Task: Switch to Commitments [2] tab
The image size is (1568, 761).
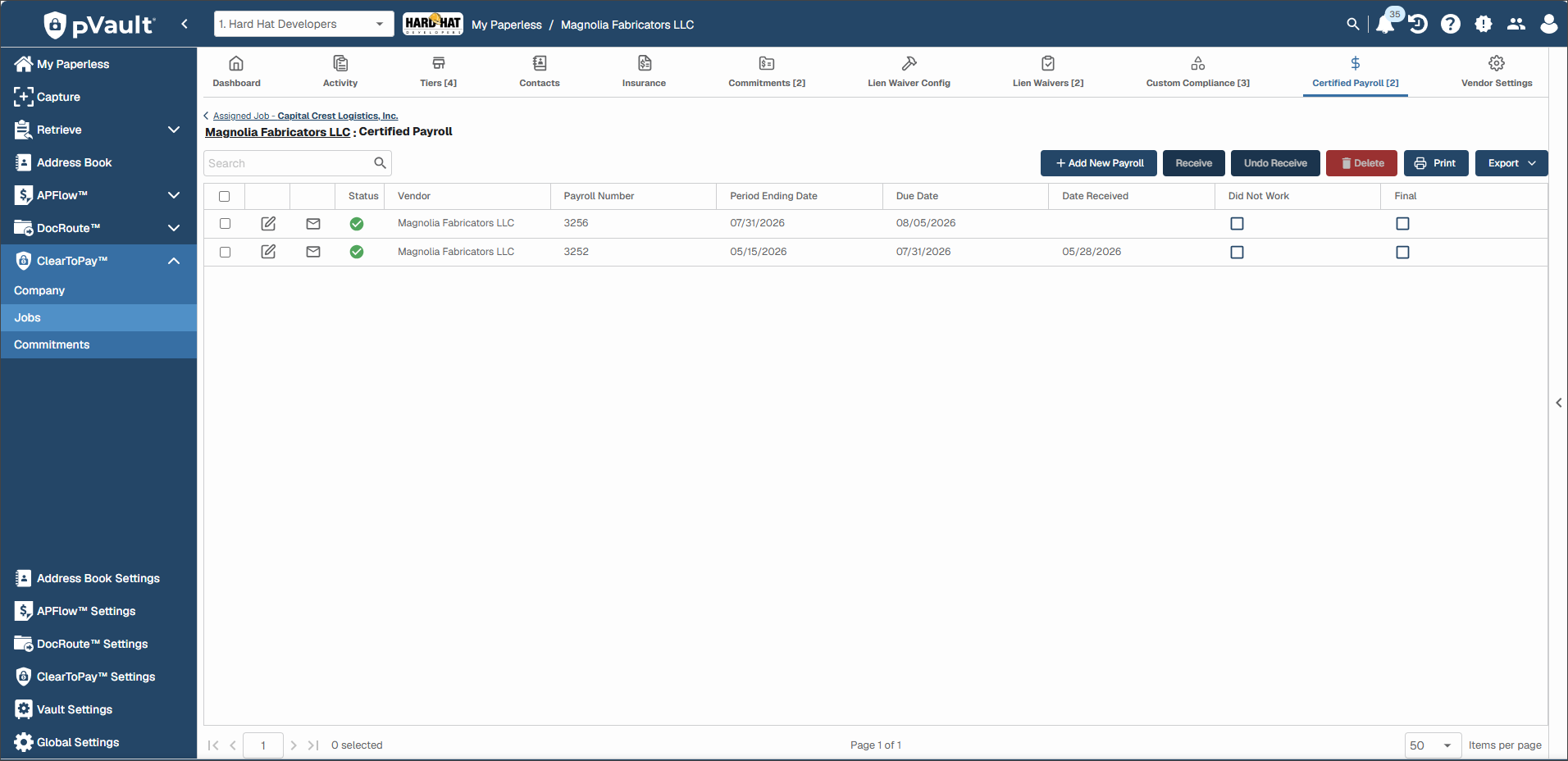Action: 767,71
